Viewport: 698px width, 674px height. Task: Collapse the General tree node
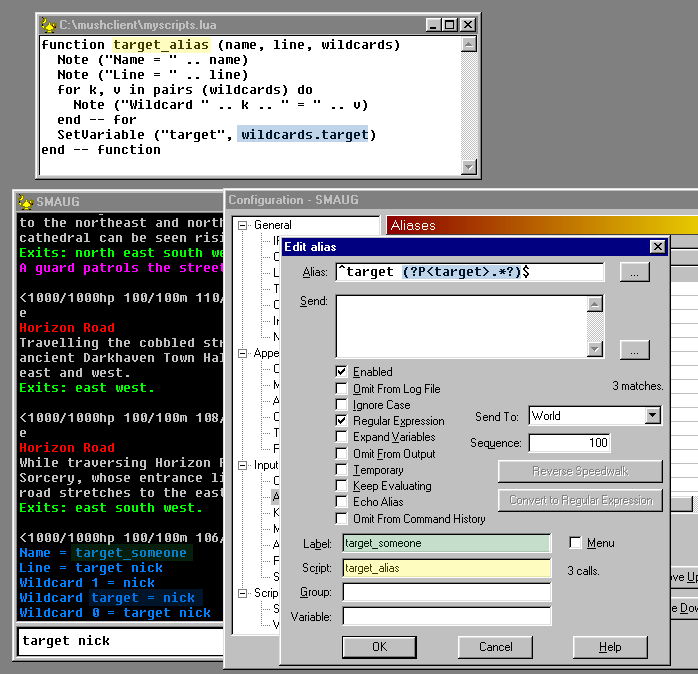pos(242,226)
